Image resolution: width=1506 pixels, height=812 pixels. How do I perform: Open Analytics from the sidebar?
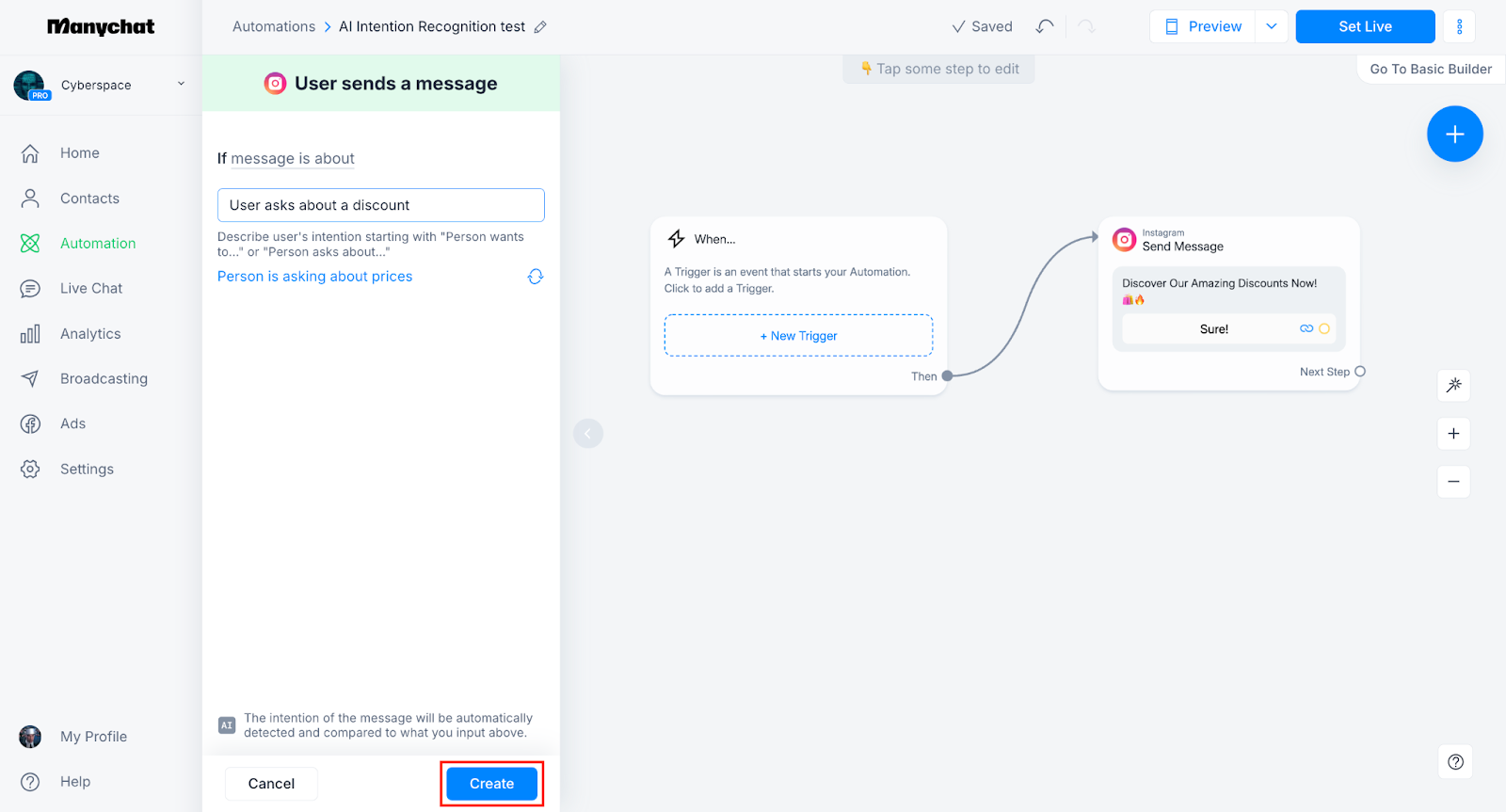(90, 334)
